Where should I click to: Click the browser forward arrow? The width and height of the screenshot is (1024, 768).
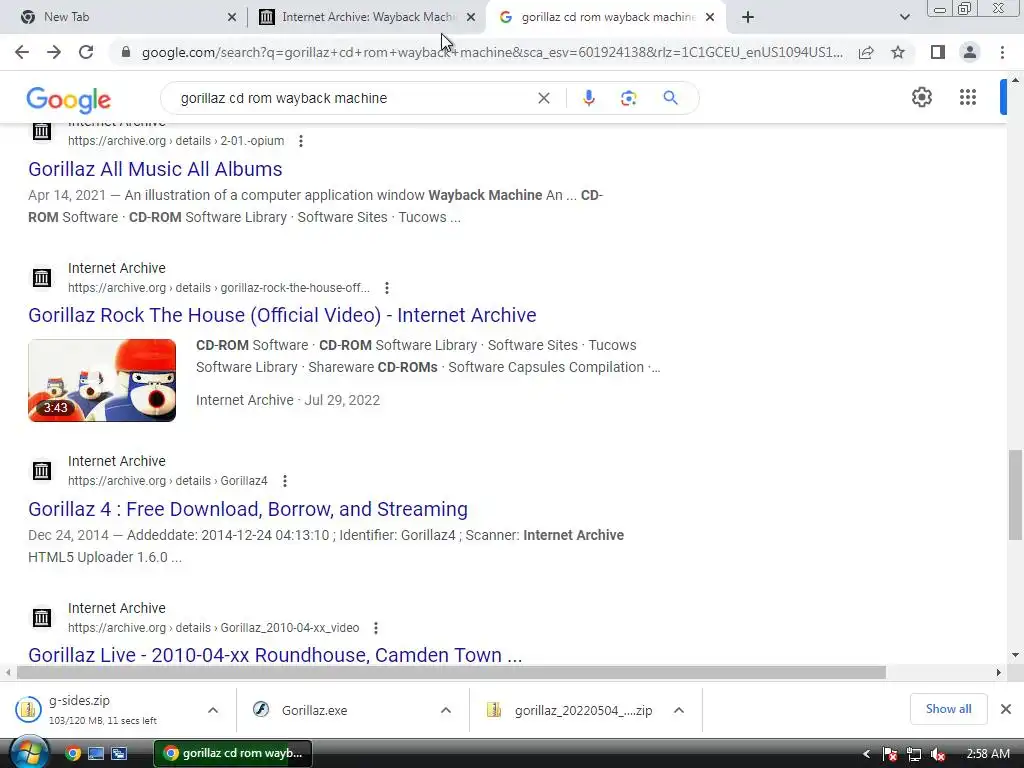coord(54,52)
